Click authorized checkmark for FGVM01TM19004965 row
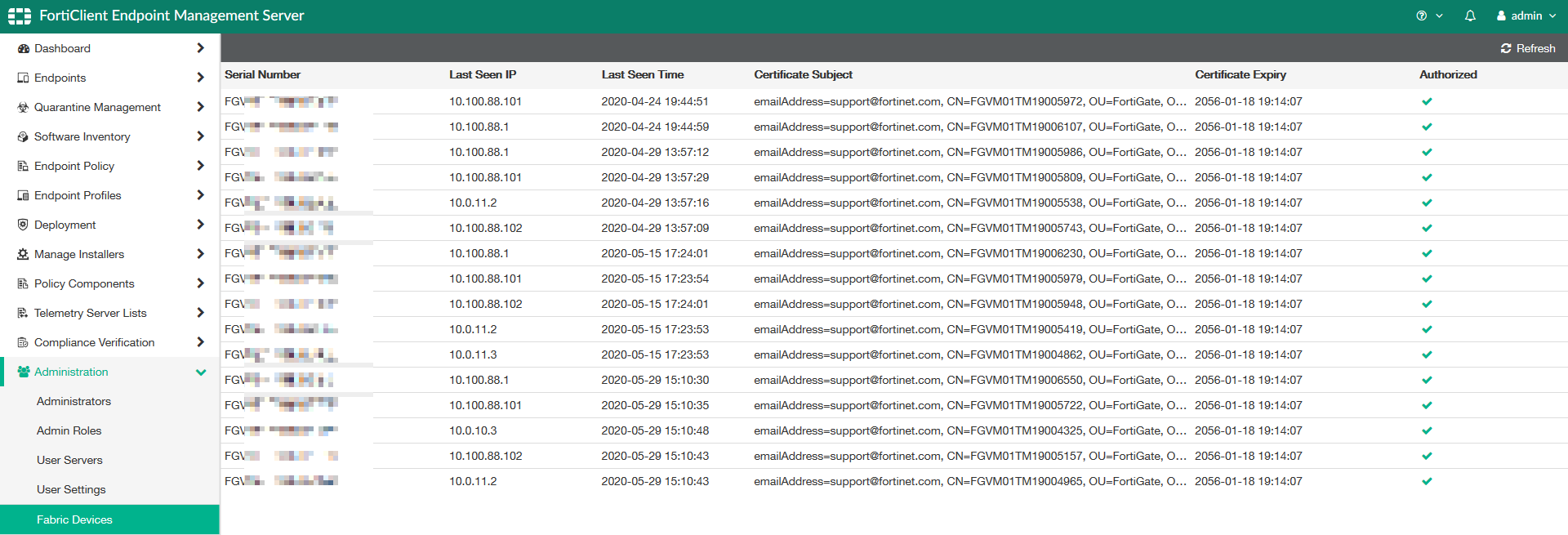Viewport: 1568px width, 535px height. 1427,481
